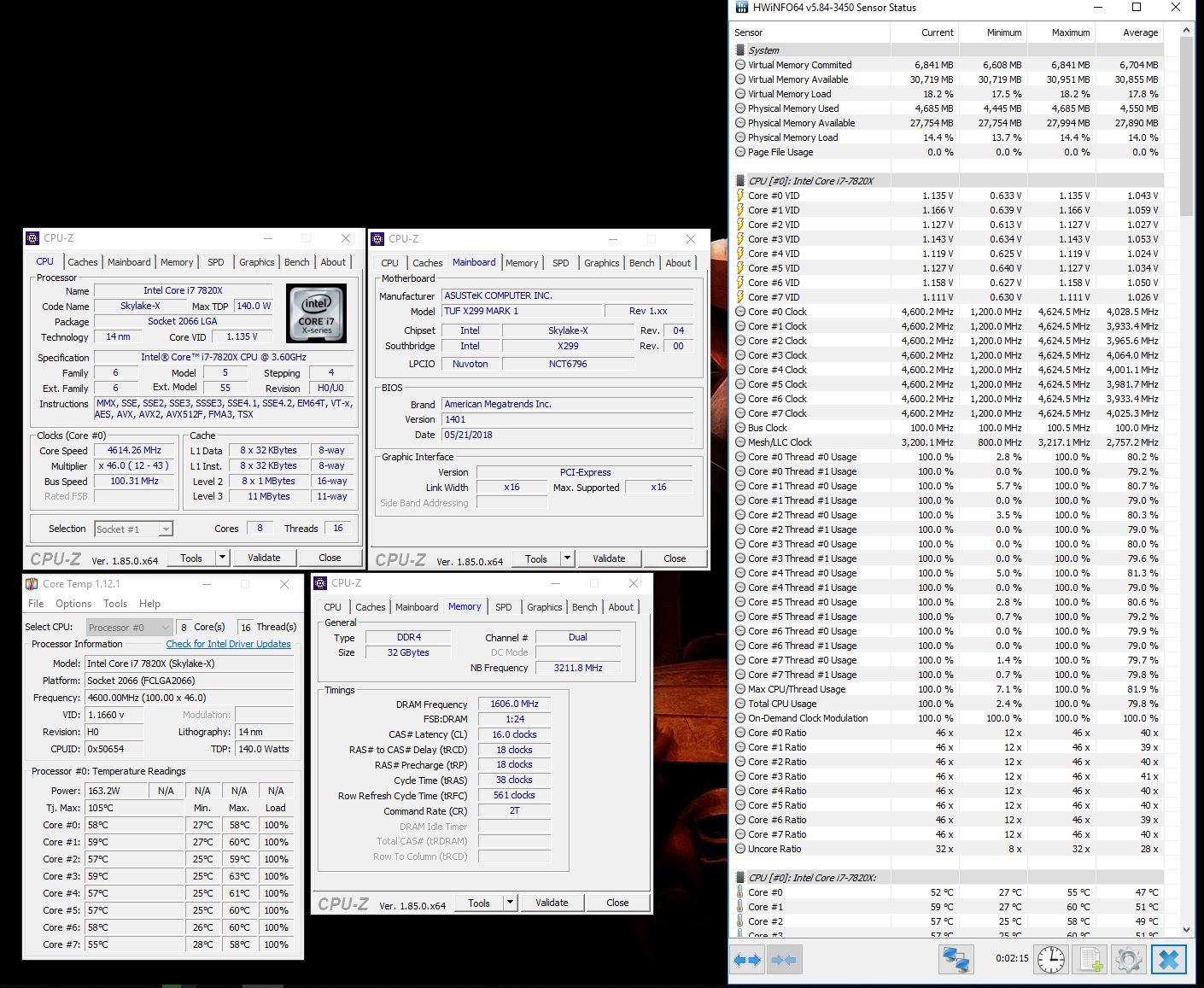Click TUF X299 MARK 1 model field
This screenshot has height=988, width=1204.
click(x=522, y=311)
